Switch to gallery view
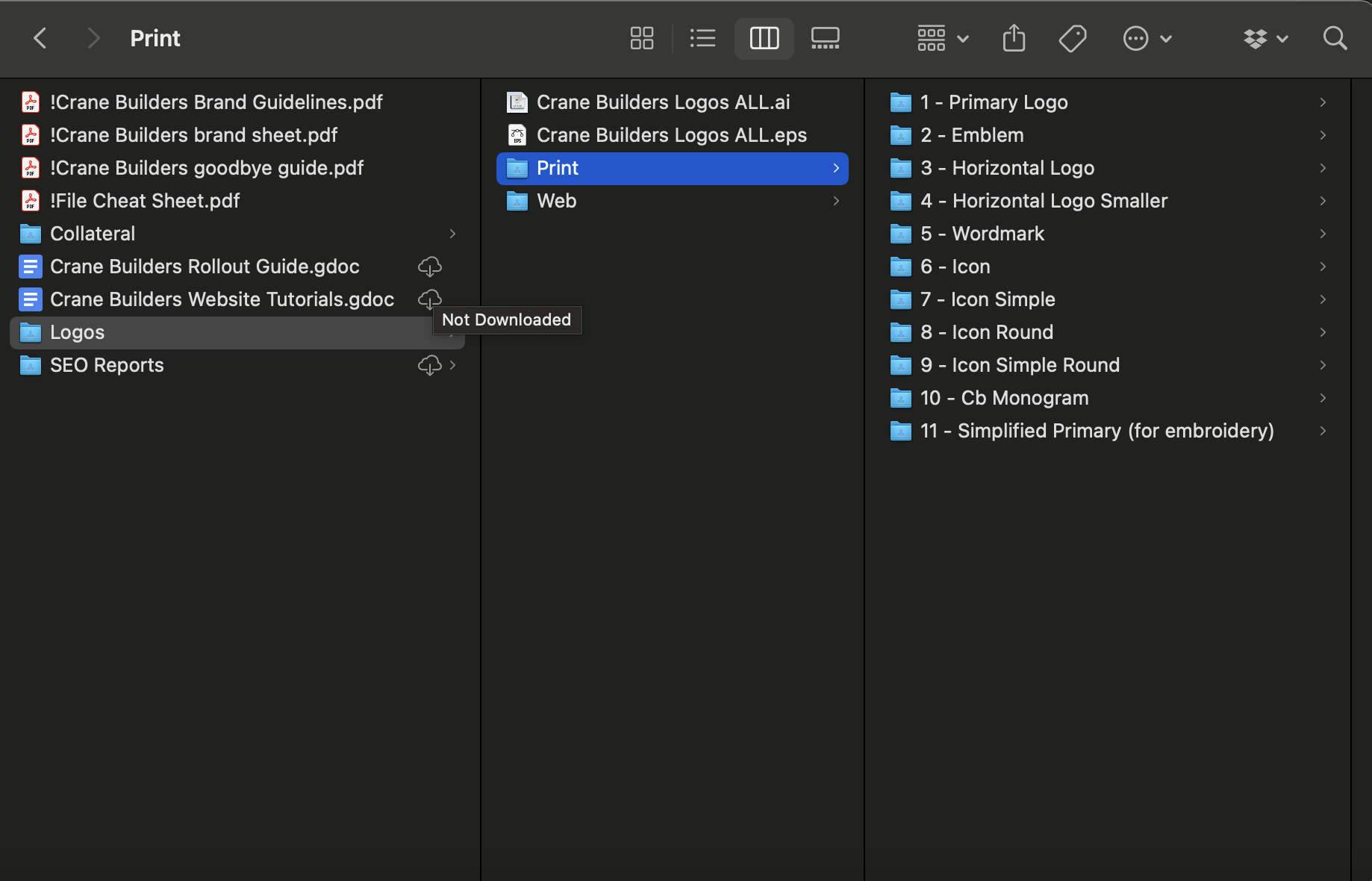 tap(825, 38)
